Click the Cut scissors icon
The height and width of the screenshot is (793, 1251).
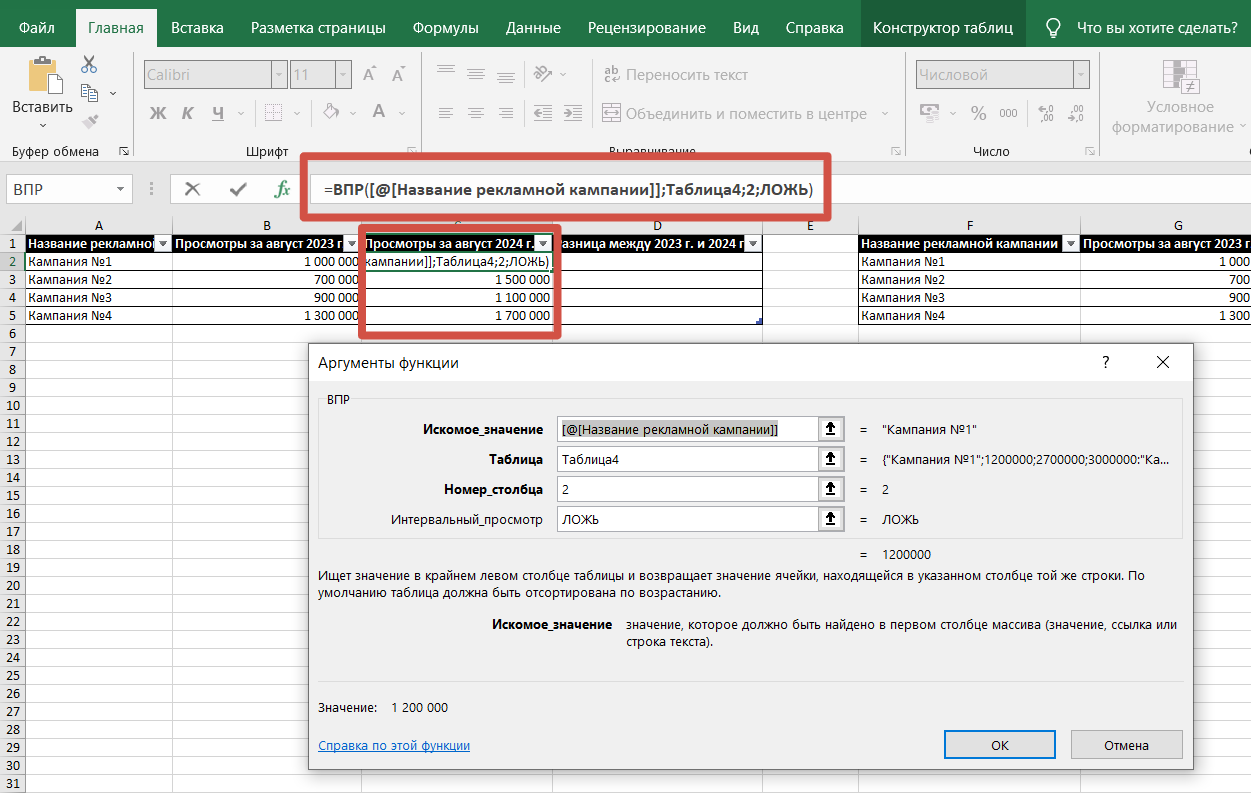tap(89, 65)
